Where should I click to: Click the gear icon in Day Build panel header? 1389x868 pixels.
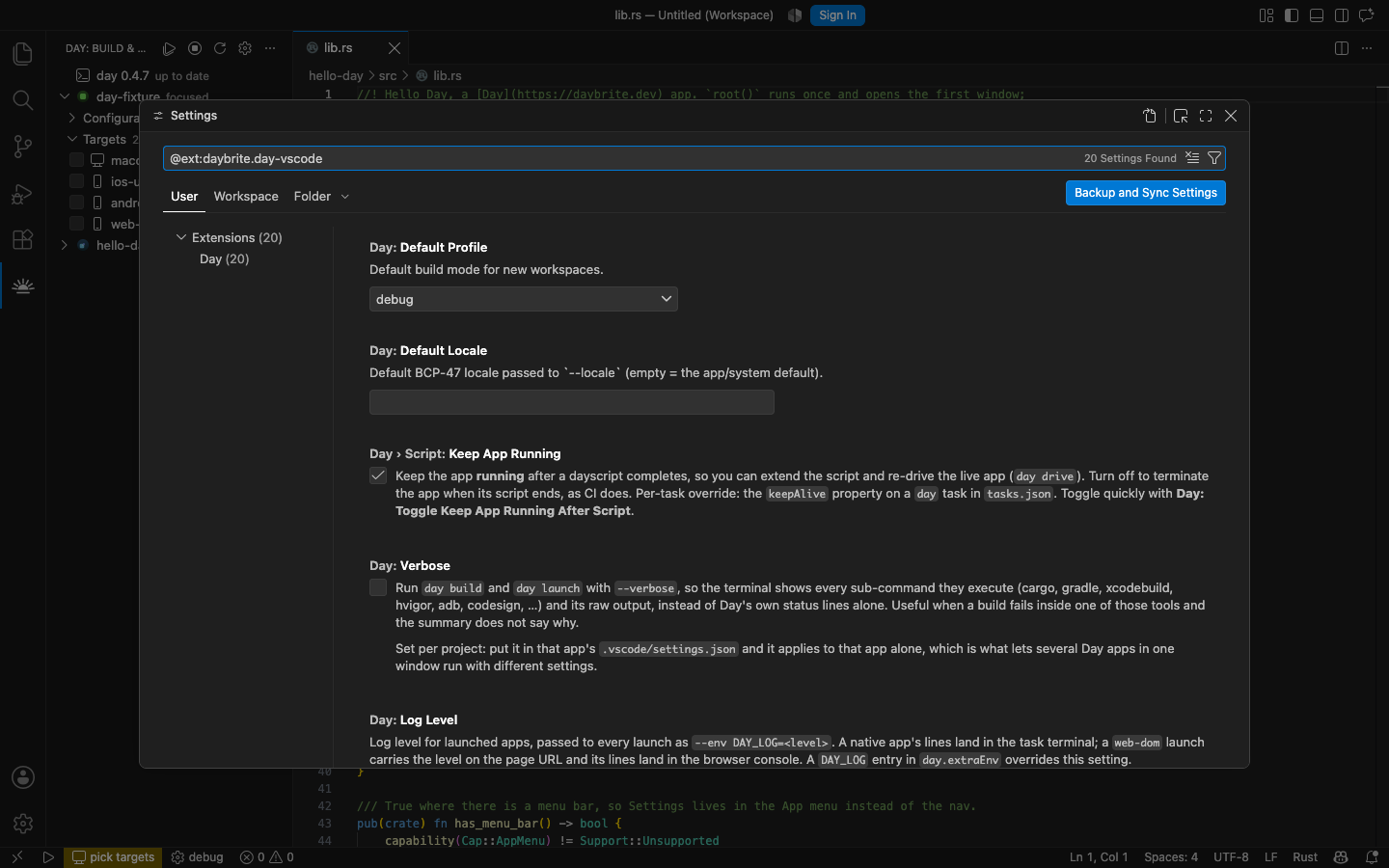tap(245, 48)
